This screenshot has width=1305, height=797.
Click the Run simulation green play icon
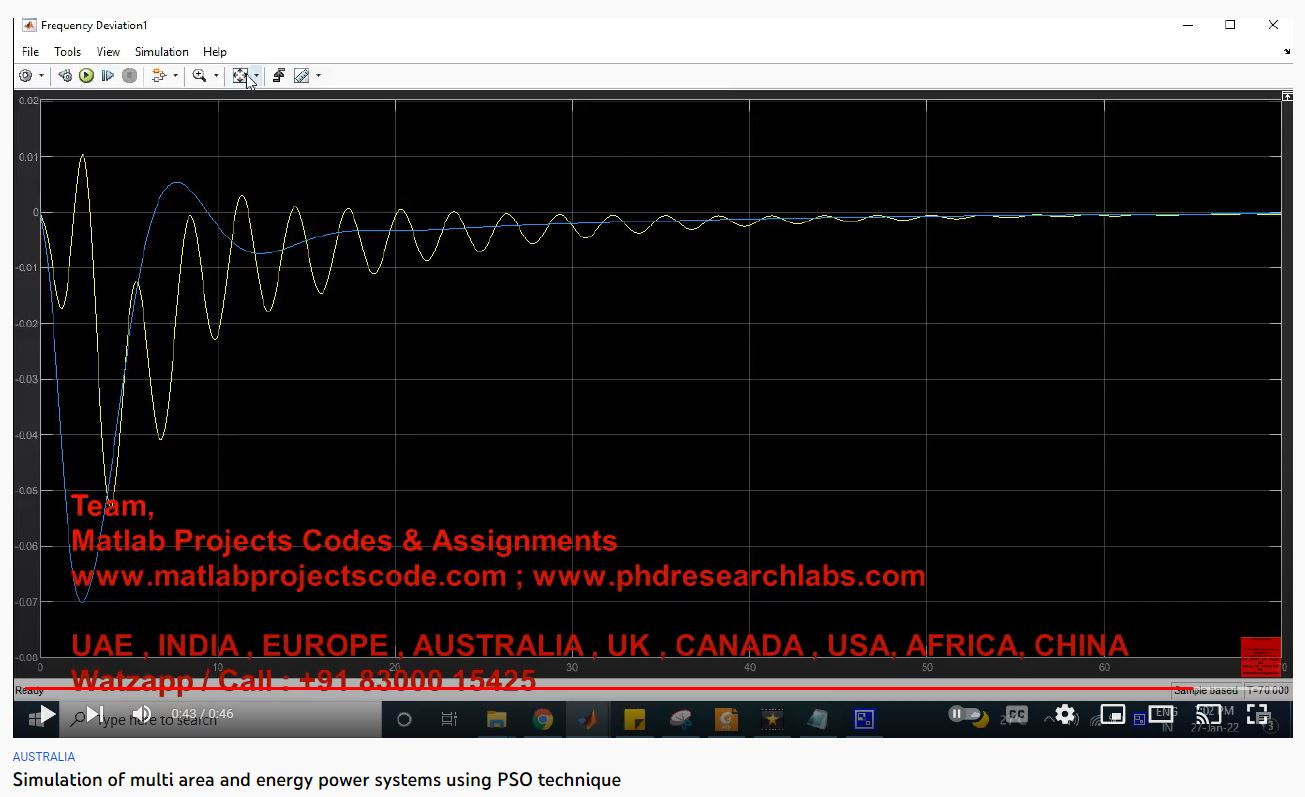tap(87, 76)
